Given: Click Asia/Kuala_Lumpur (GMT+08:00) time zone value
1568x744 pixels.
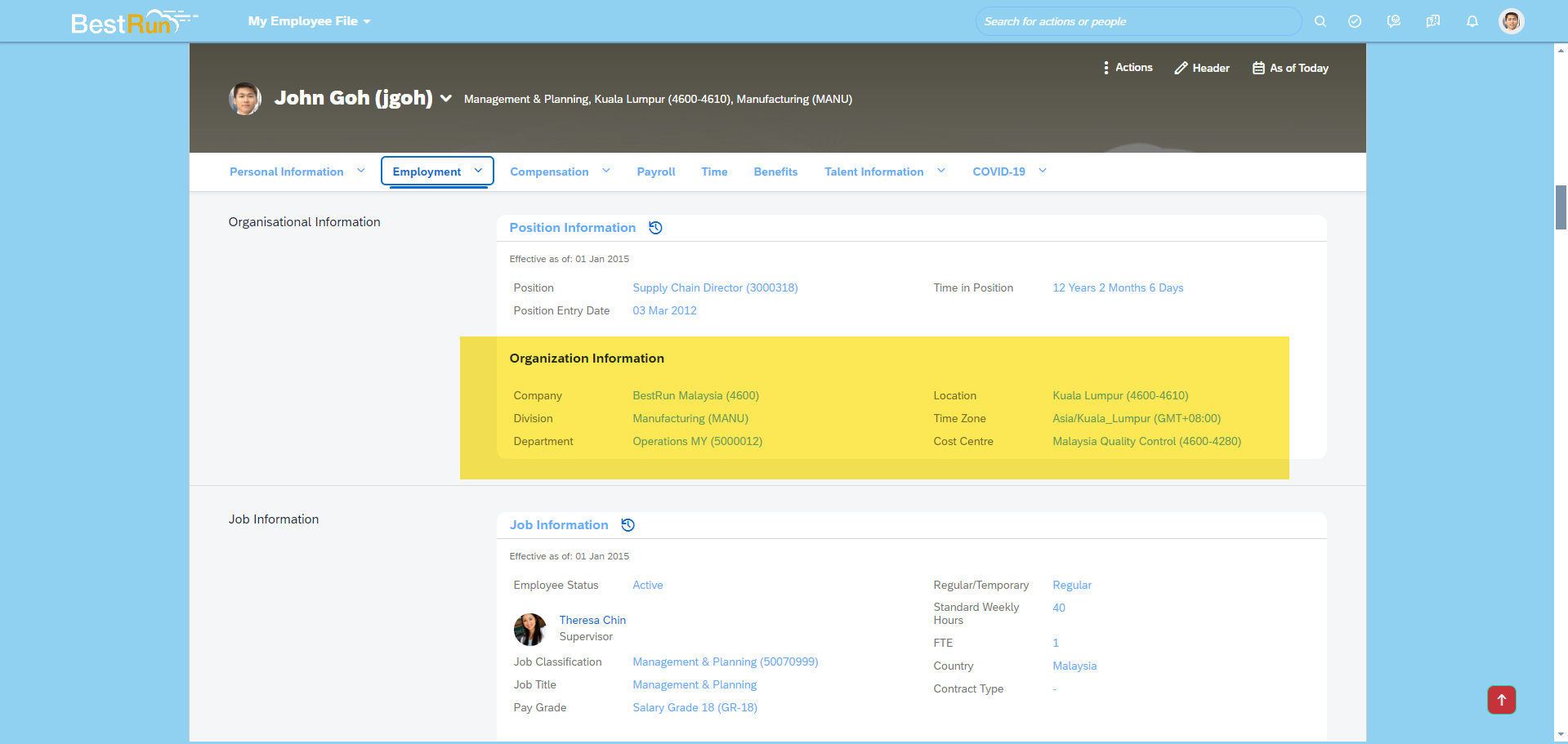Looking at the screenshot, I should pos(1137,418).
